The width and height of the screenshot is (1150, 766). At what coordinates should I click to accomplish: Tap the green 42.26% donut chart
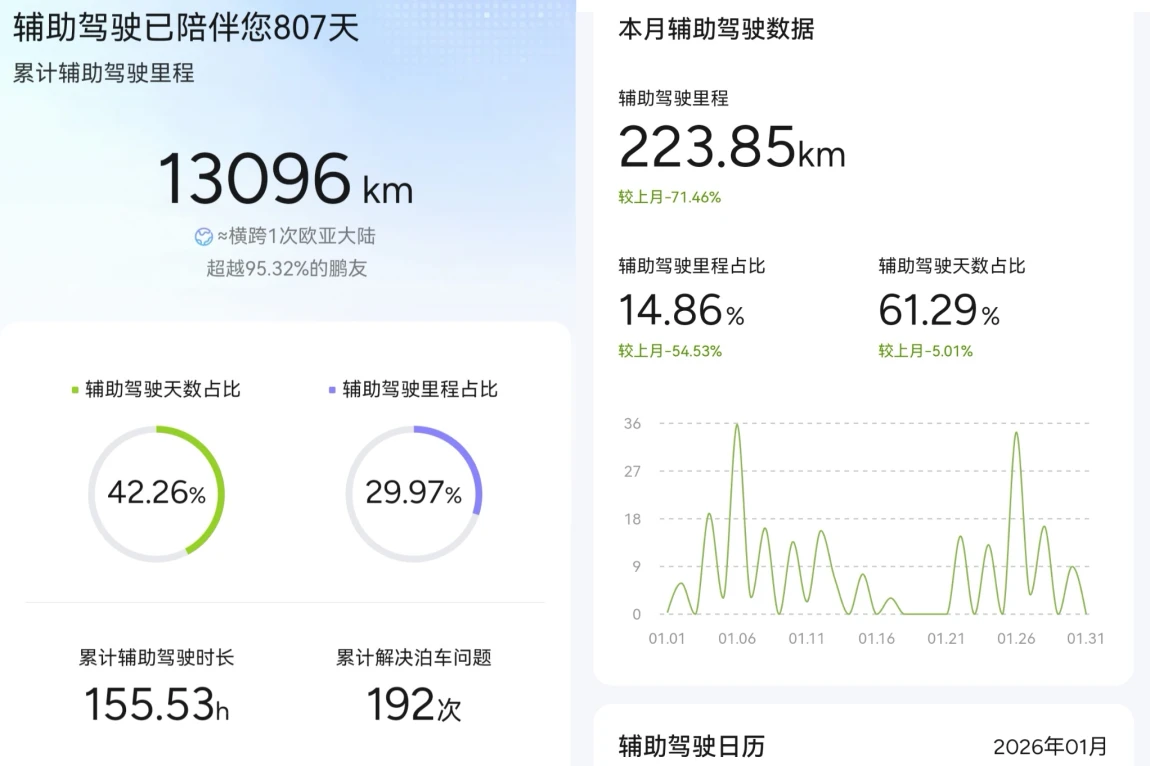tap(156, 494)
